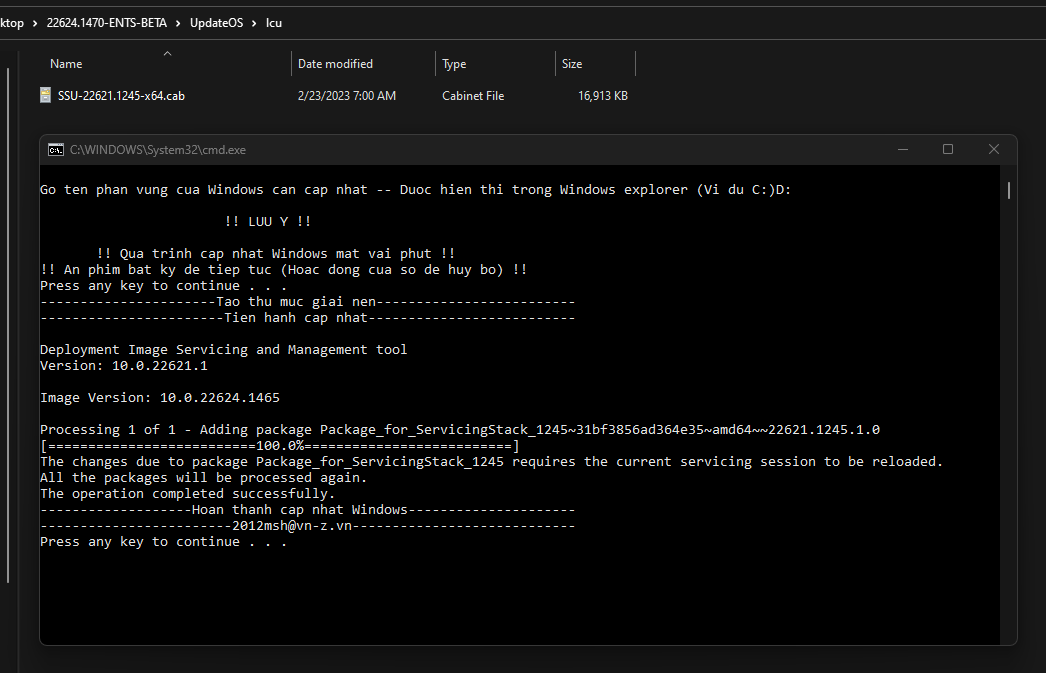The width and height of the screenshot is (1046, 673).
Task: Click the C:\WINDOWS\System32\cmd.exe title text
Action: (x=157, y=150)
